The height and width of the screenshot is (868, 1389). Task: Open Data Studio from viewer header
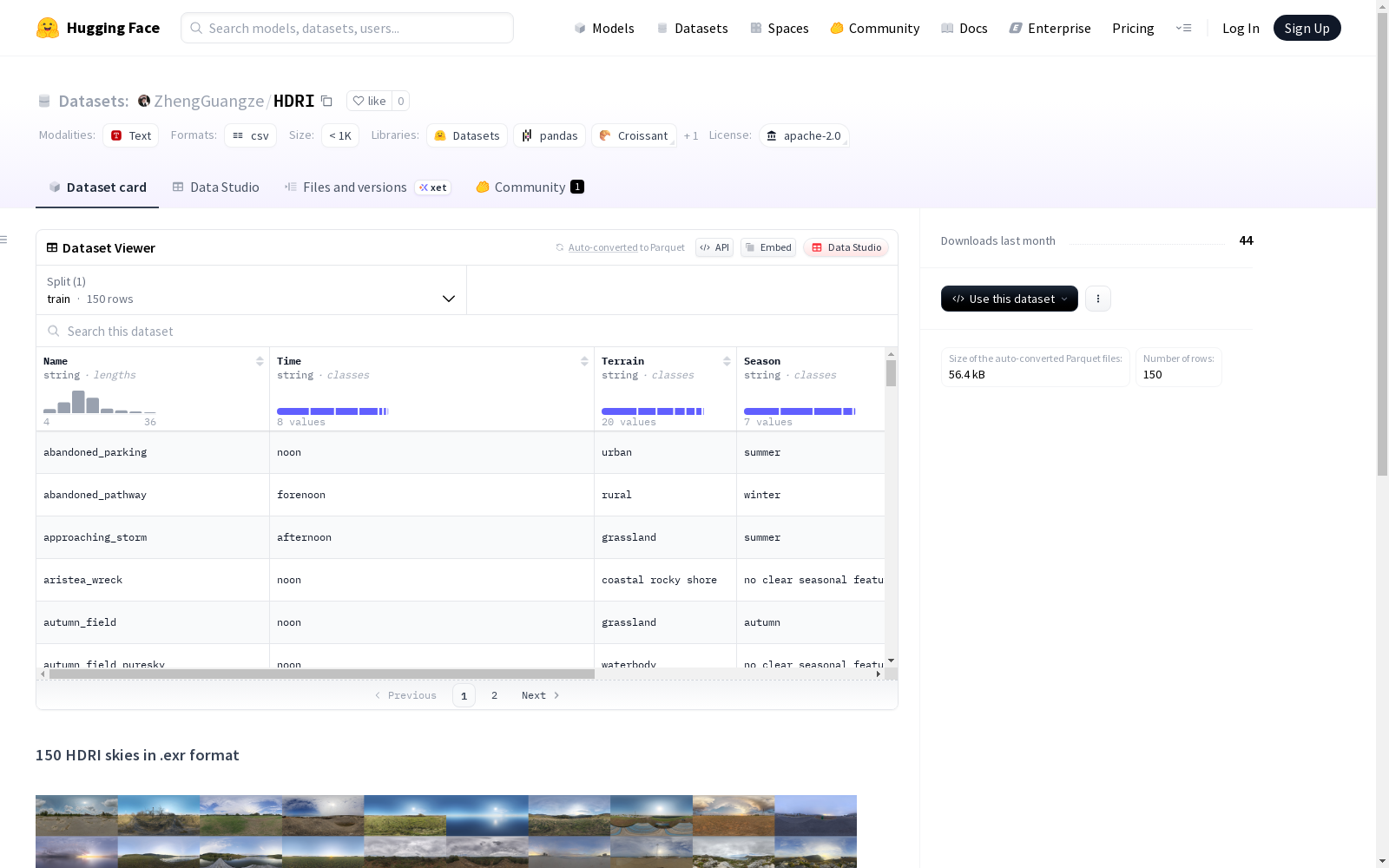click(846, 247)
